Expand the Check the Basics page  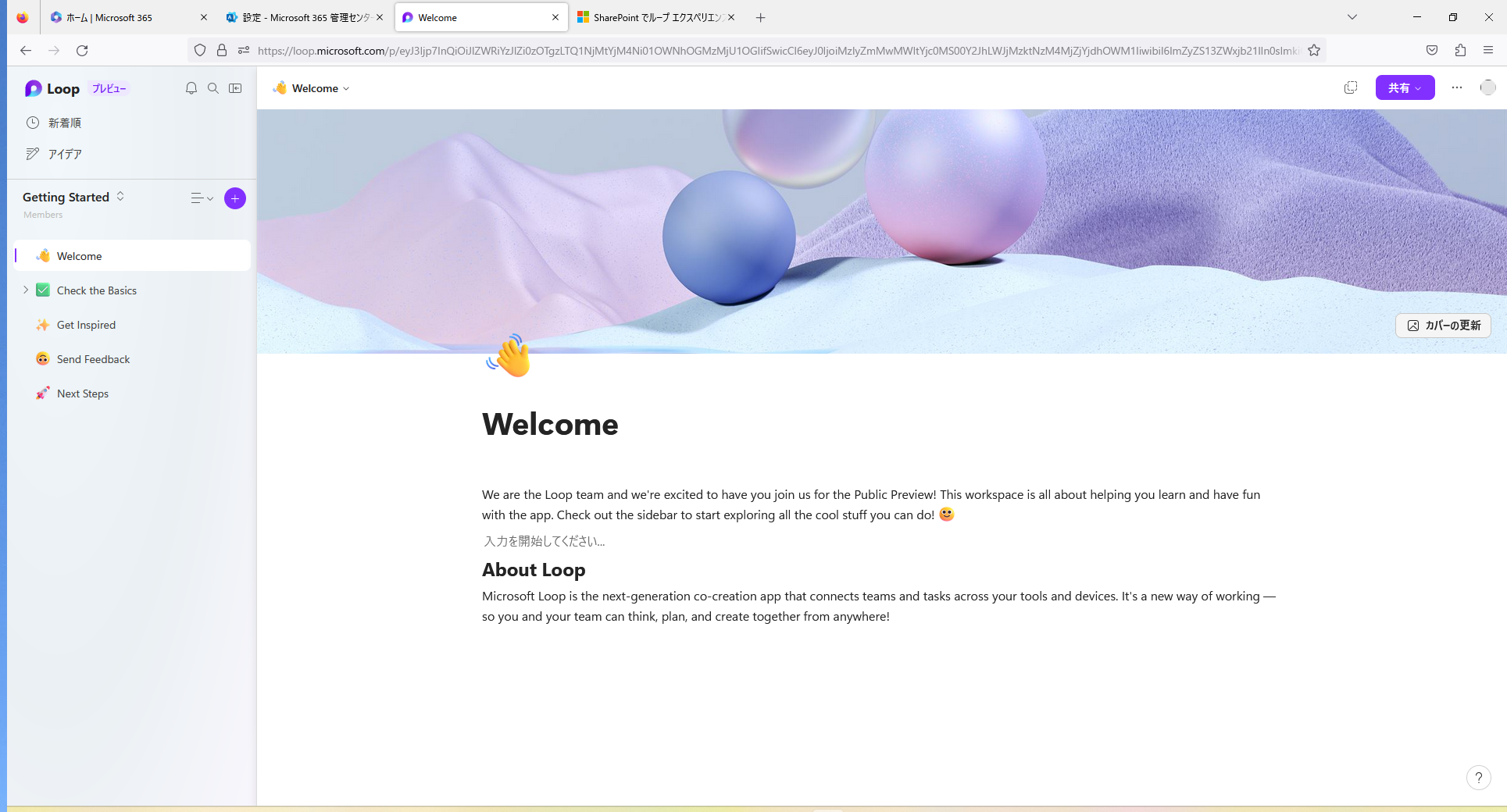point(25,290)
